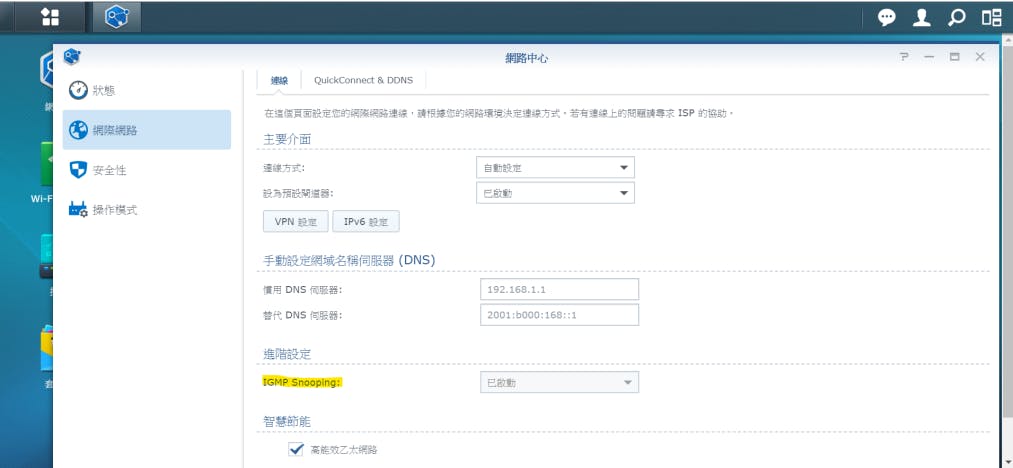This screenshot has height=468, width=1013.
Task: Switch to the 連線 tab
Action: pos(279,81)
